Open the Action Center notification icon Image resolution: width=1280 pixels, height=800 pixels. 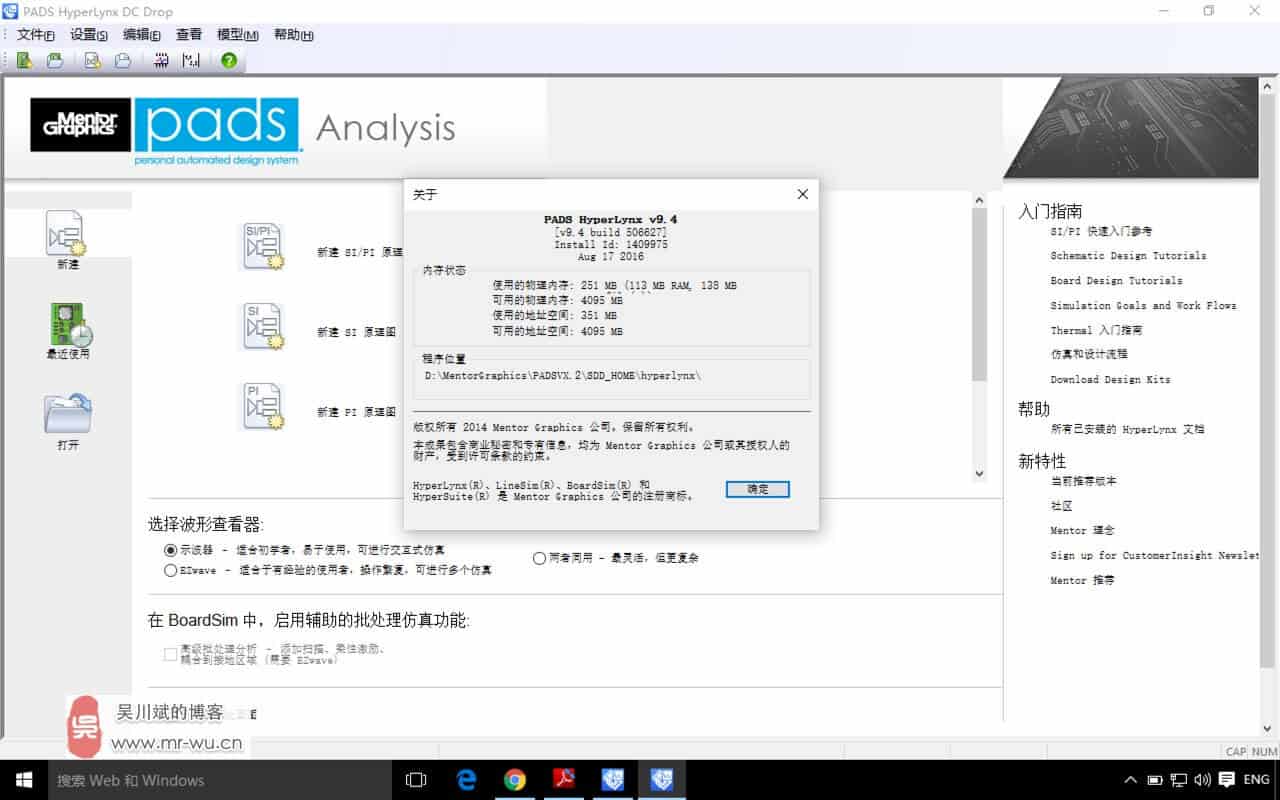[1228, 780]
